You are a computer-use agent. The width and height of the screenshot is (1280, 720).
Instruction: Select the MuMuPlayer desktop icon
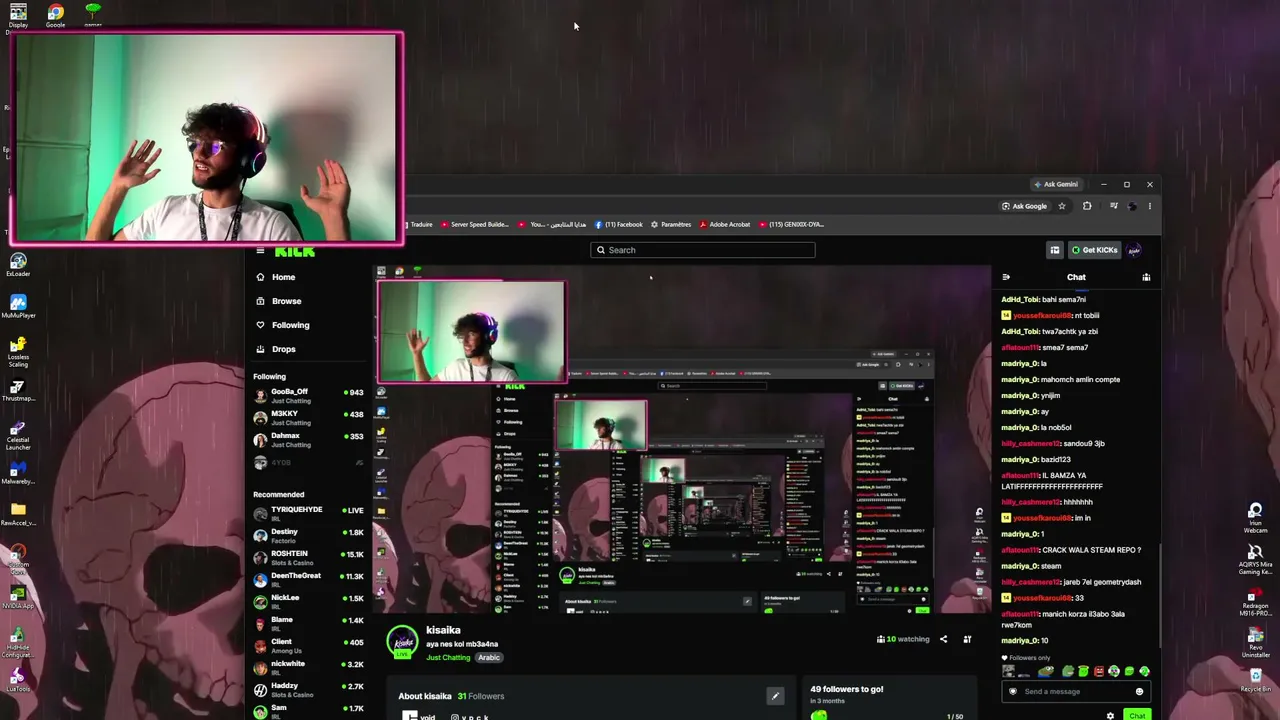[18, 306]
